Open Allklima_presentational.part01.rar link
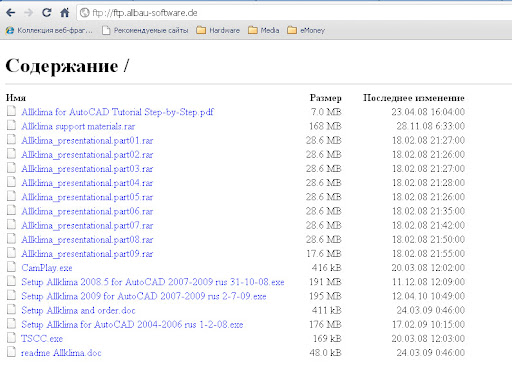The height and width of the screenshot is (367, 512). tap(87, 140)
